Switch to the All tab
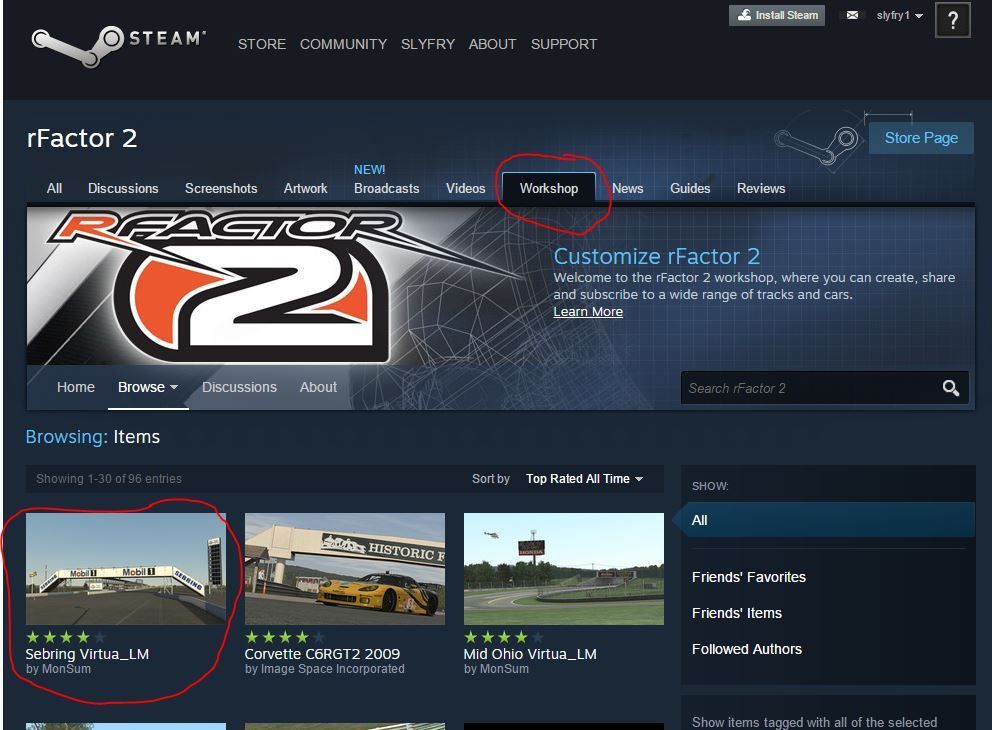 pos(54,189)
